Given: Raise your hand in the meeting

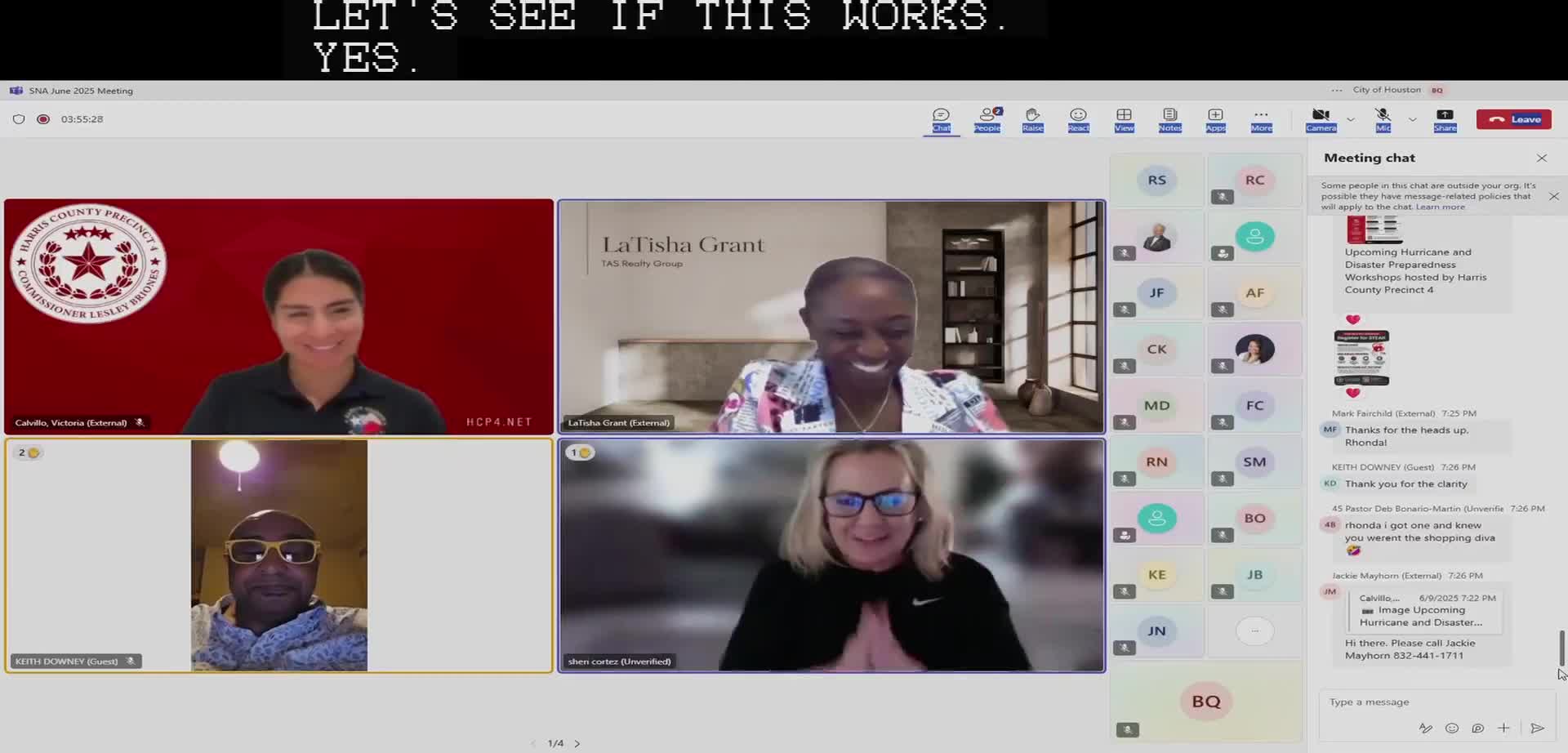Looking at the screenshot, I should 1032,118.
